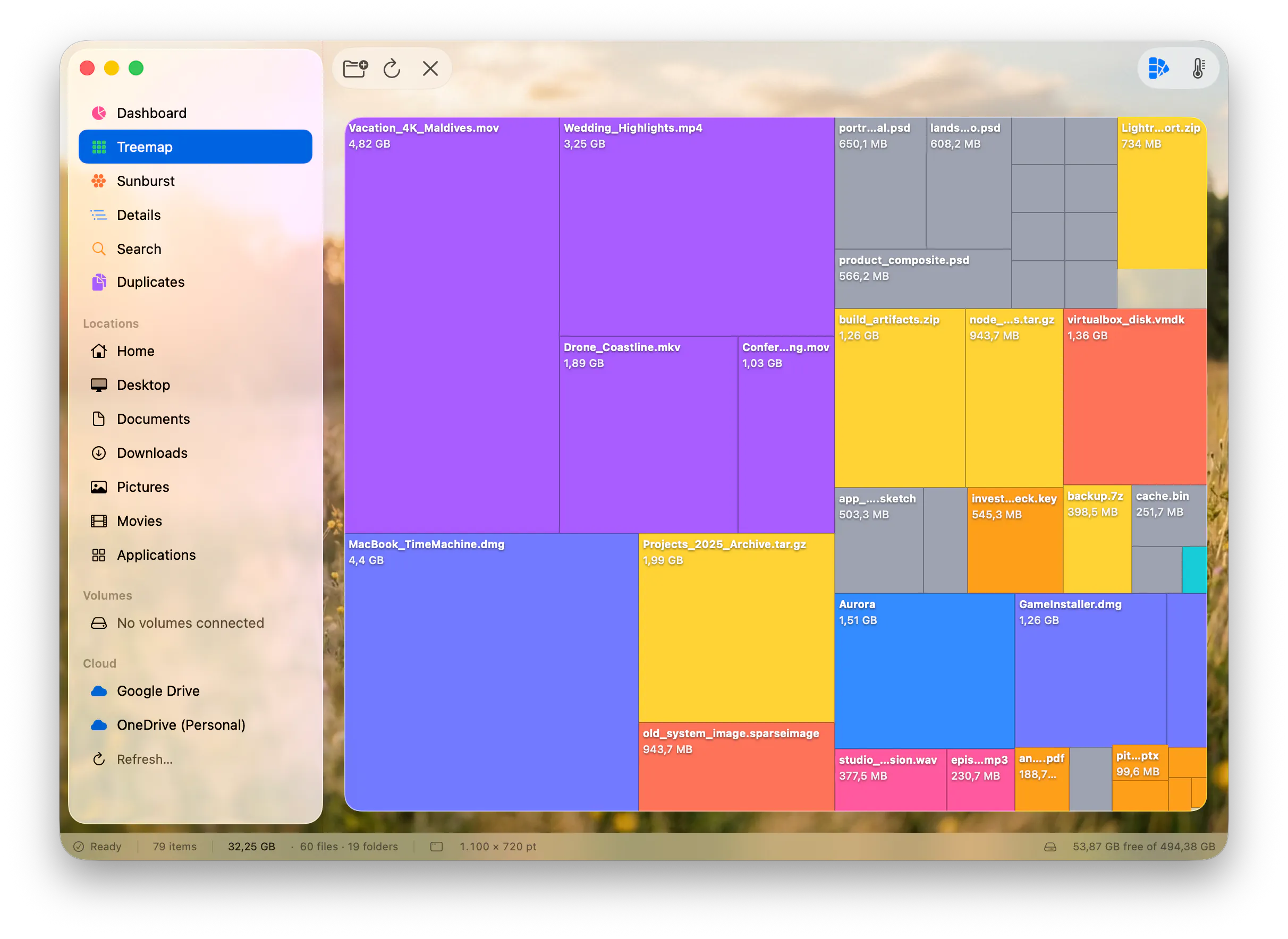Select product_composite.psd block

pos(923,279)
